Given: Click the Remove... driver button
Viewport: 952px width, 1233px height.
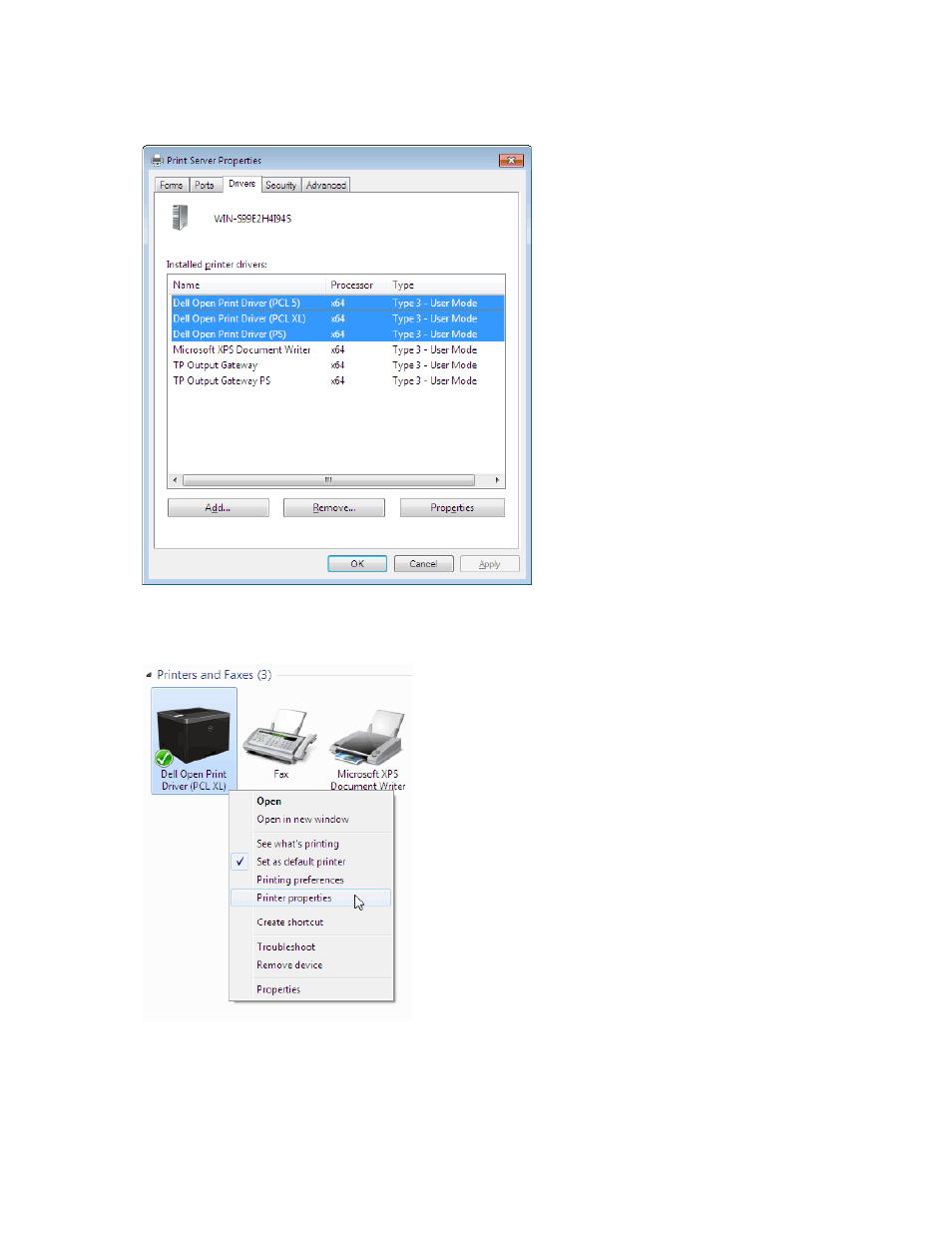Looking at the screenshot, I should (334, 508).
